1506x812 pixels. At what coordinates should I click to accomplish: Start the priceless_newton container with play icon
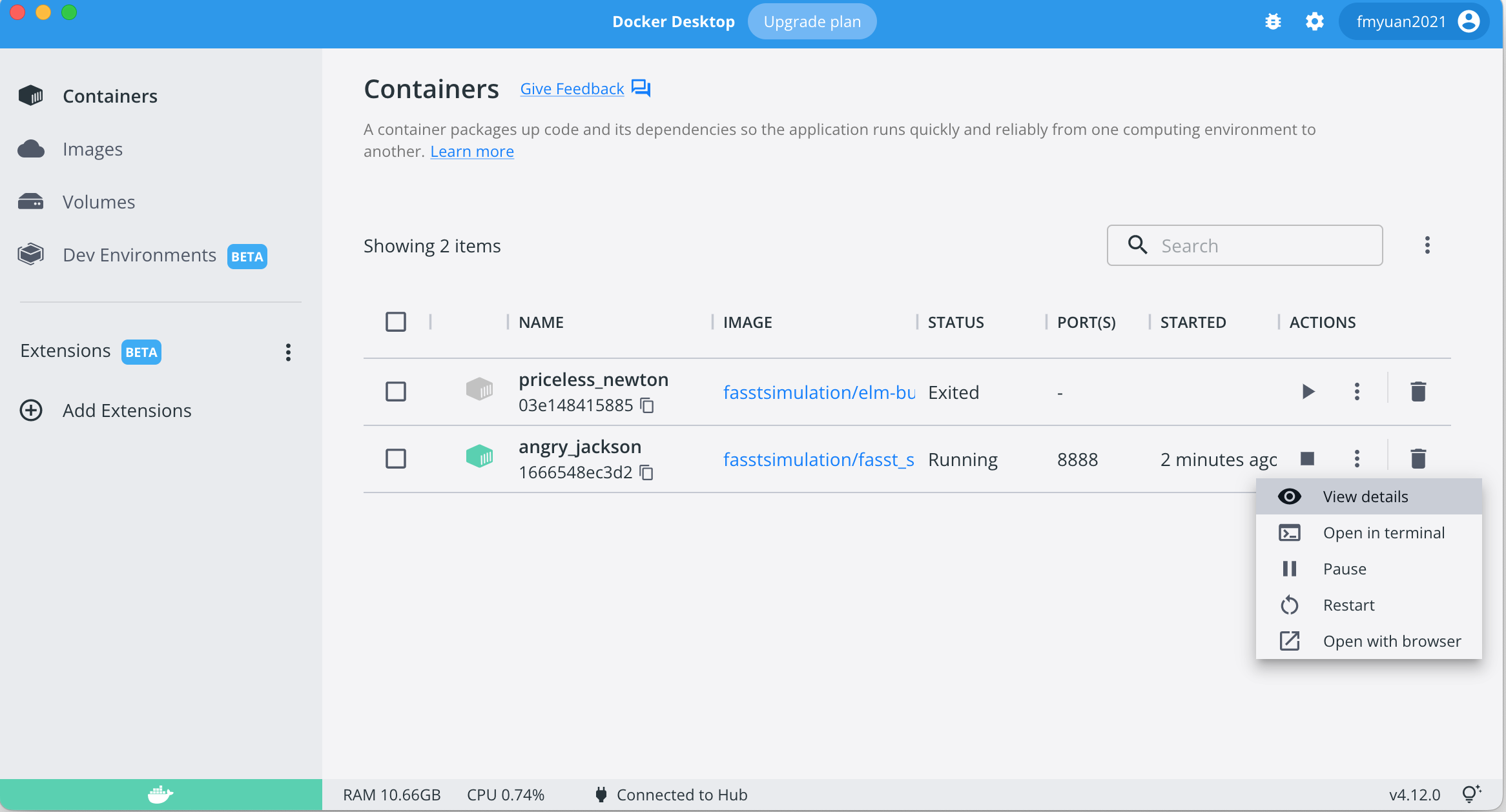(1308, 392)
